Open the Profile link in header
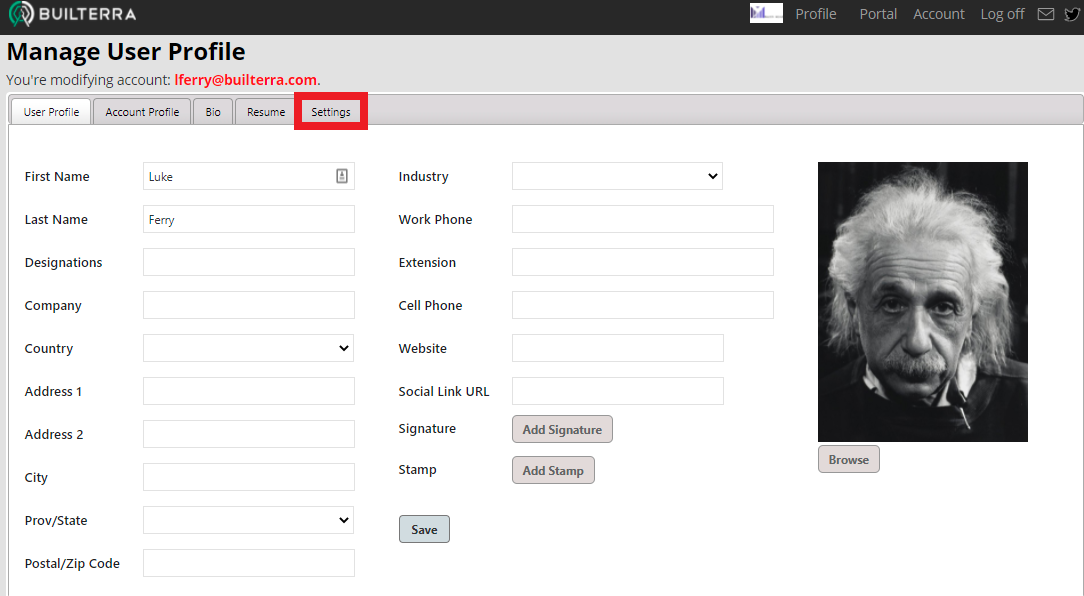 point(816,14)
